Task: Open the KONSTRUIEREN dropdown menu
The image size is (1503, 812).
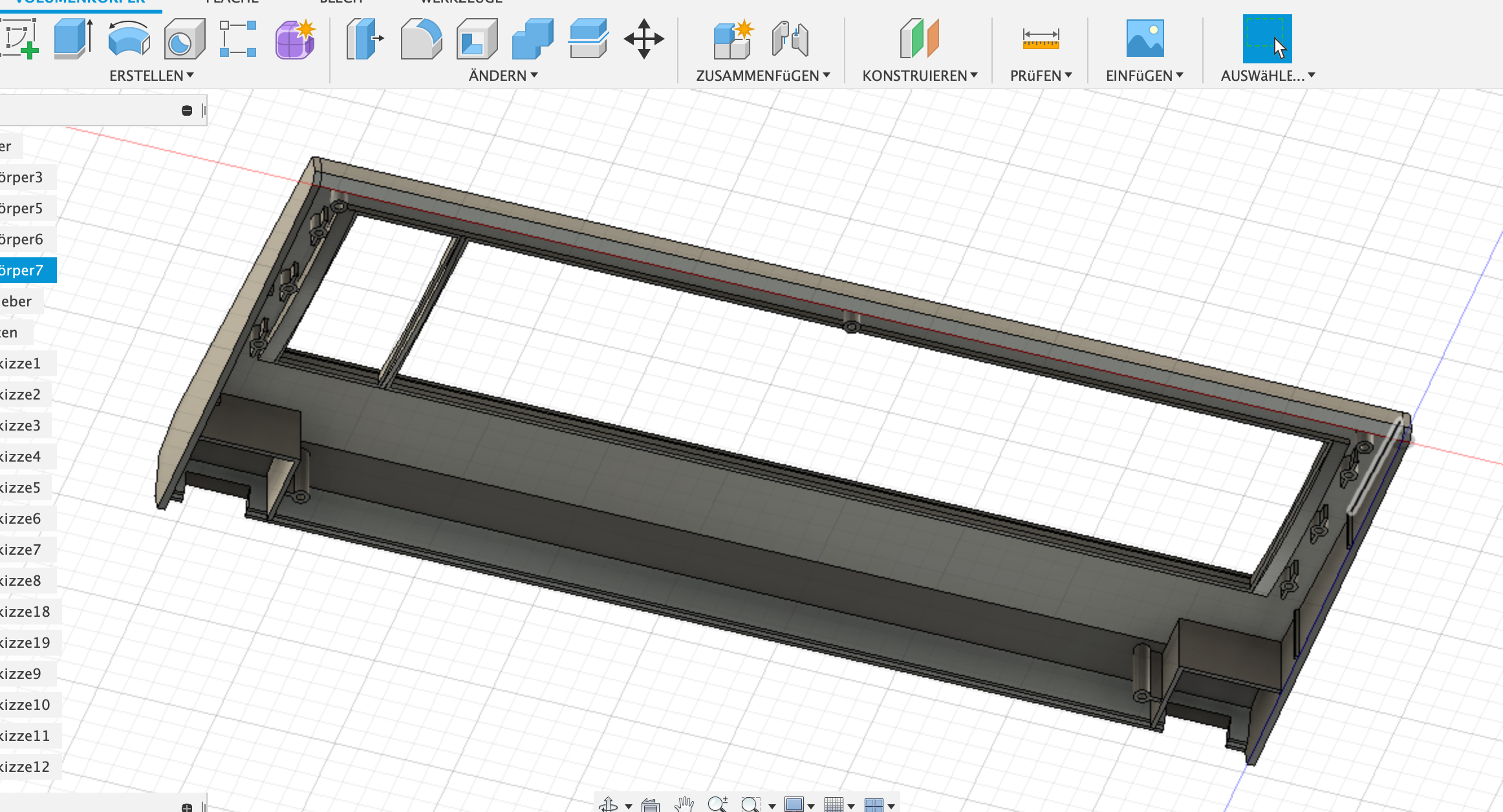Action: pos(920,76)
